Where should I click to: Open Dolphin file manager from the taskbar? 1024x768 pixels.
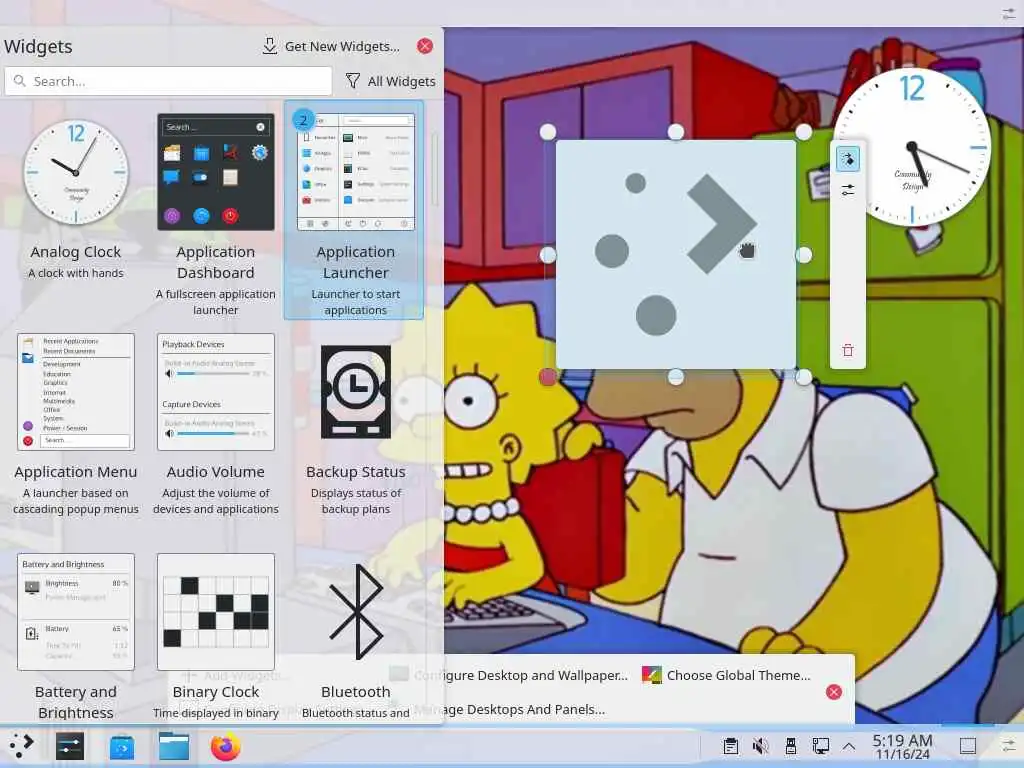[x=174, y=746]
